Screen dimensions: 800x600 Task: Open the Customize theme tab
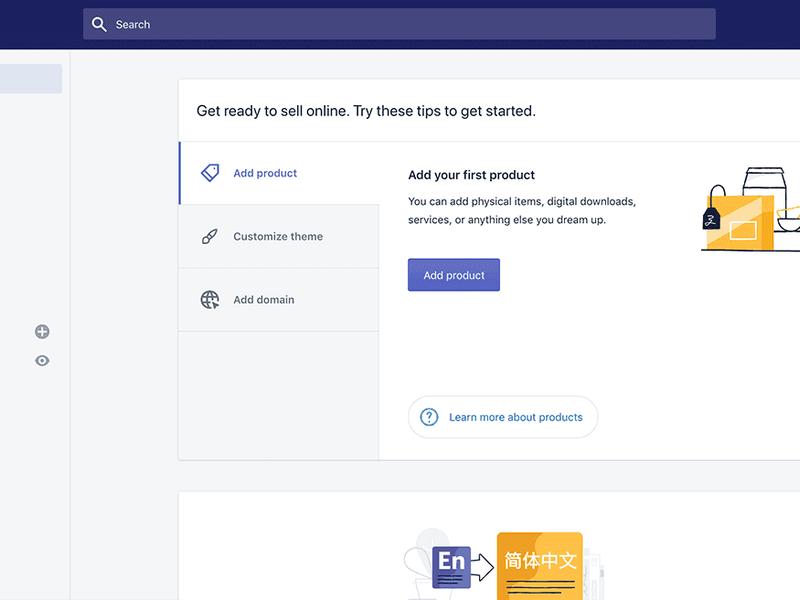coord(279,236)
